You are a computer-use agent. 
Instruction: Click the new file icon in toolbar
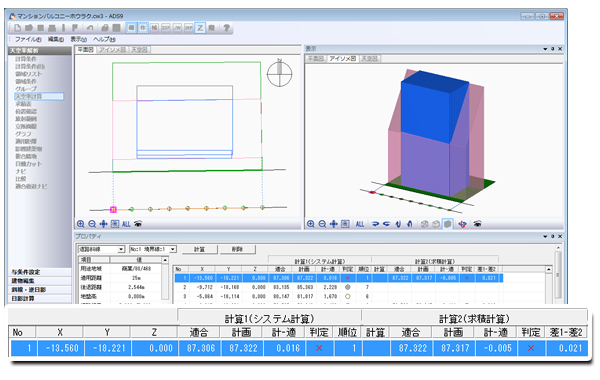pyautogui.click(x=18, y=28)
